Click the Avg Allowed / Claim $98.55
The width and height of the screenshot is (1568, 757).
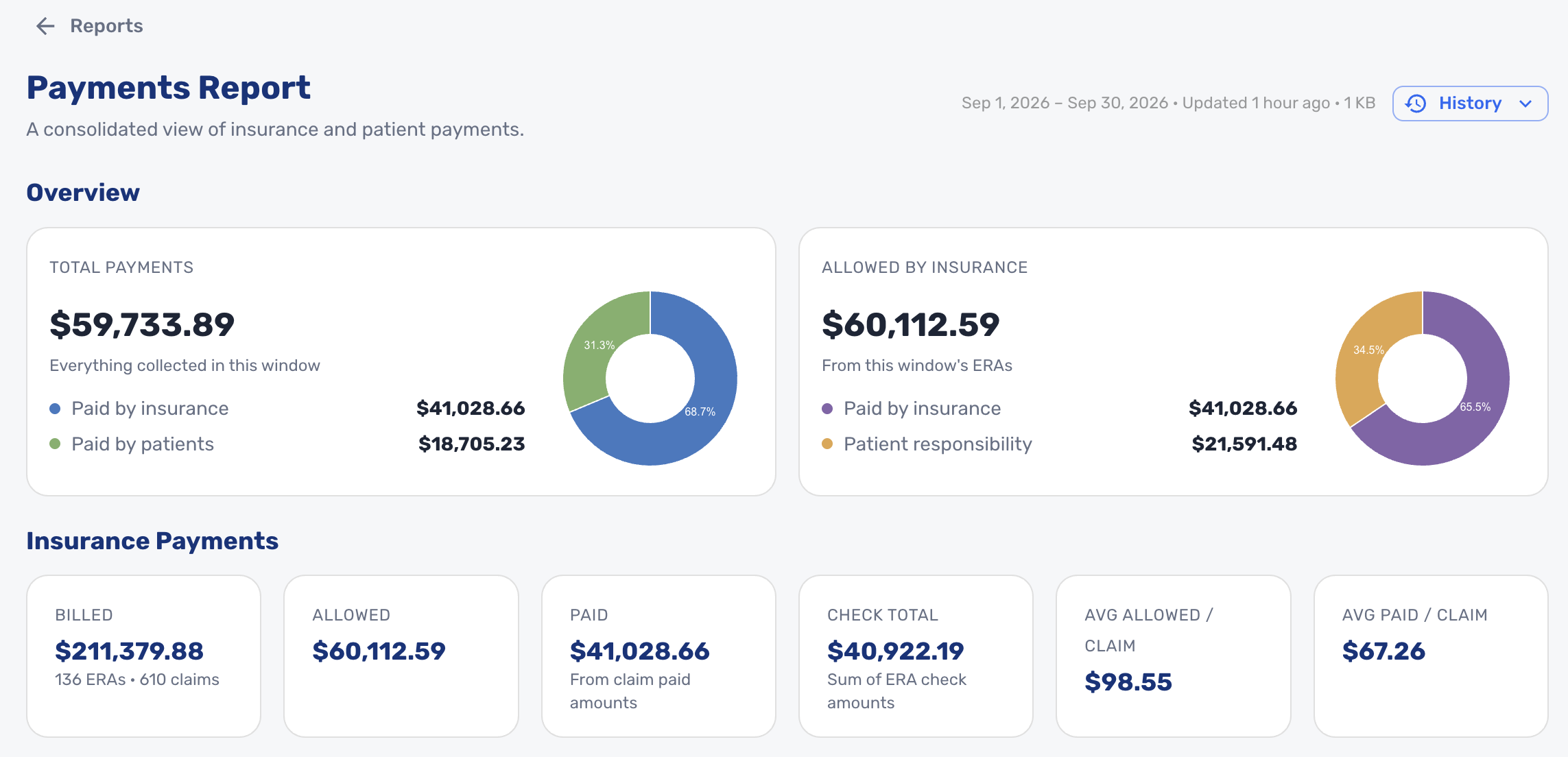tap(1128, 682)
